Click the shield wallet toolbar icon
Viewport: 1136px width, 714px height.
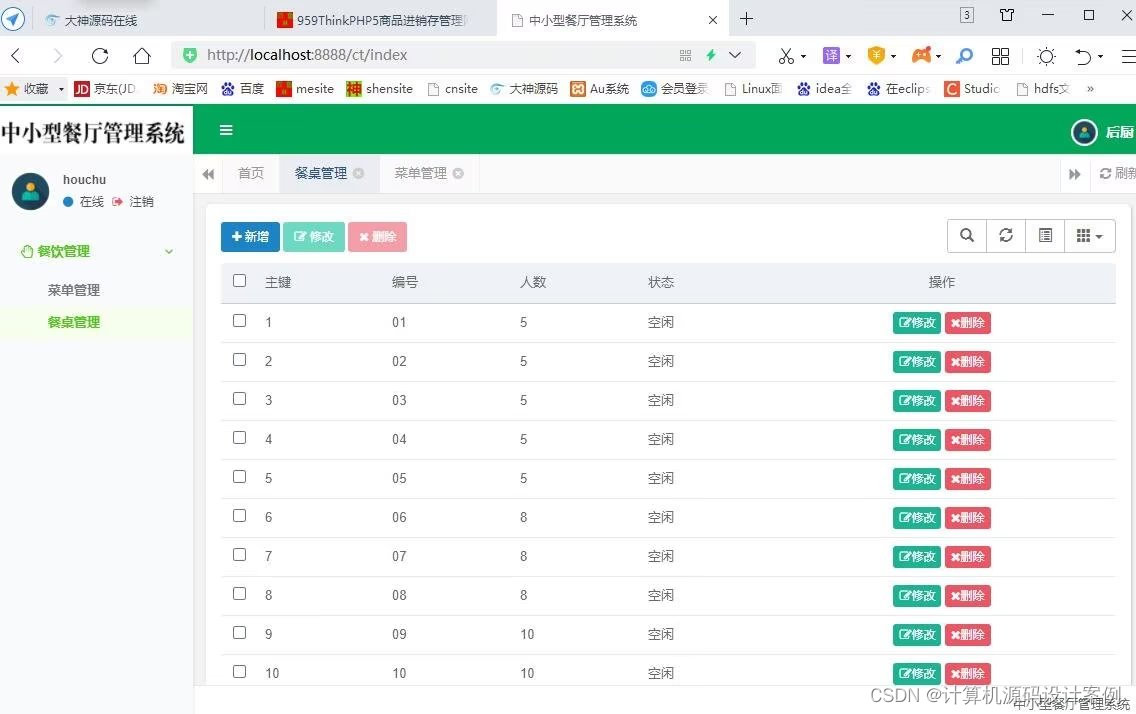876,55
